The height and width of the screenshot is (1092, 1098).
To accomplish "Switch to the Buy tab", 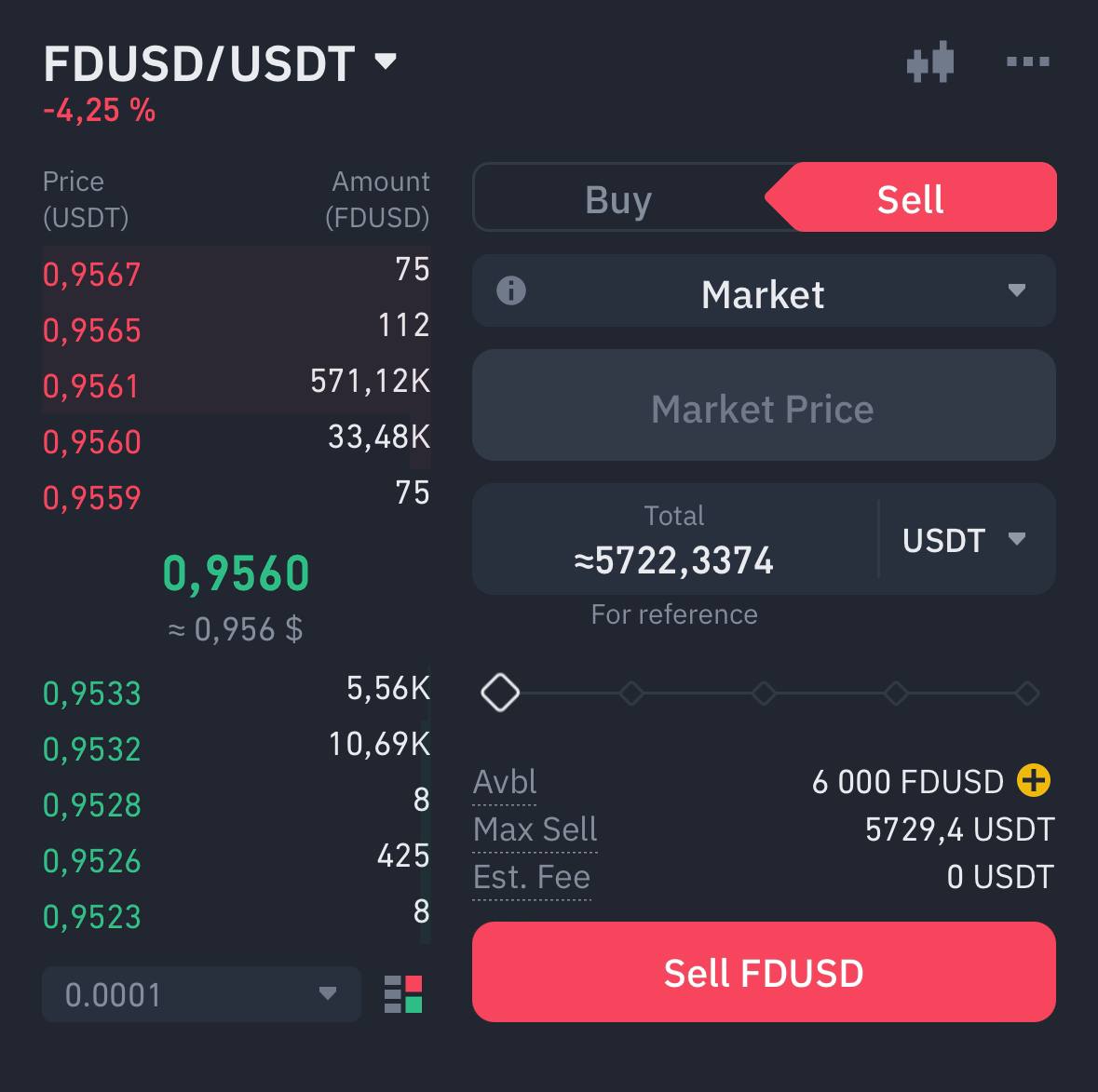I will [x=618, y=199].
